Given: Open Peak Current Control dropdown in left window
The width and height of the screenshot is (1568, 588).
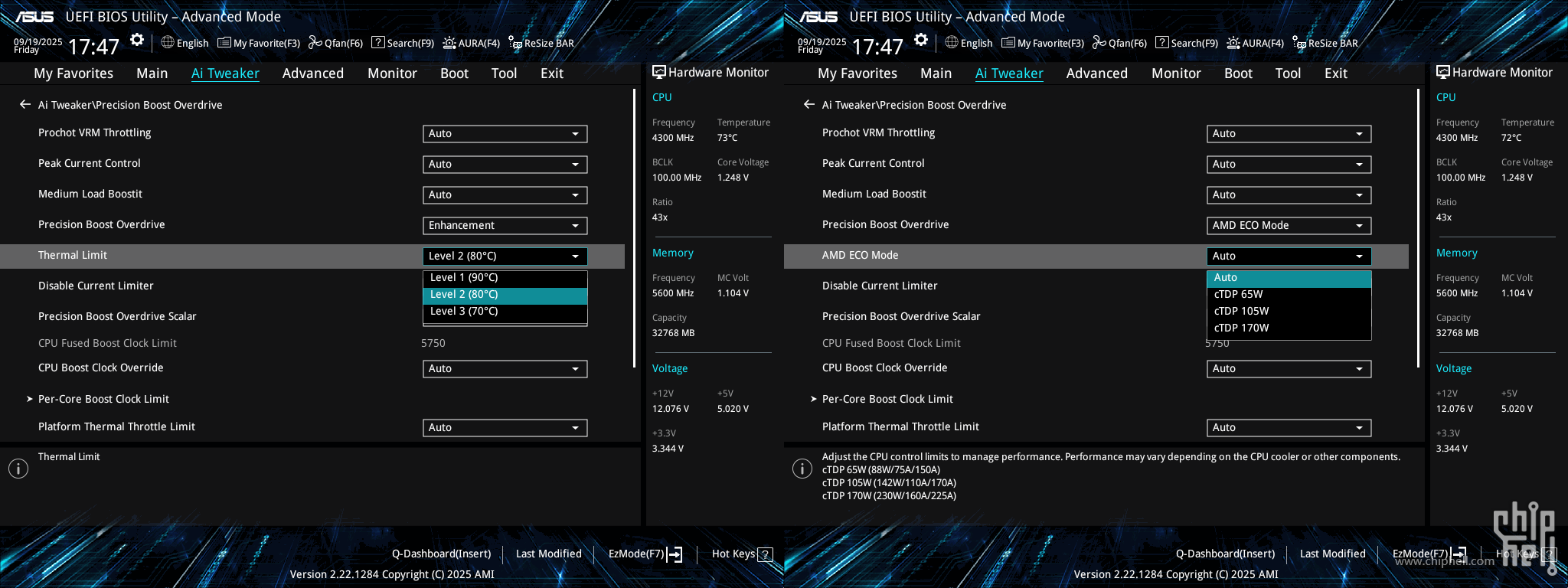Looking at the screenshot, I should 505,165.
